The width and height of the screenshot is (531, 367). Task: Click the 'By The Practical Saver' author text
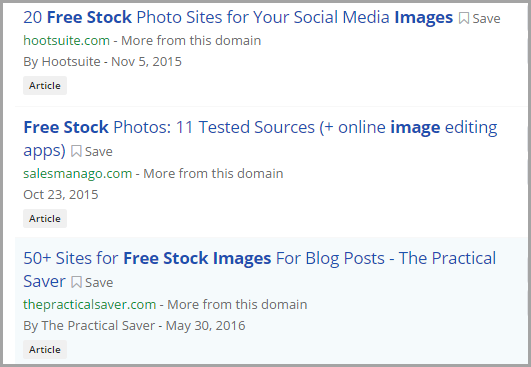89,326
